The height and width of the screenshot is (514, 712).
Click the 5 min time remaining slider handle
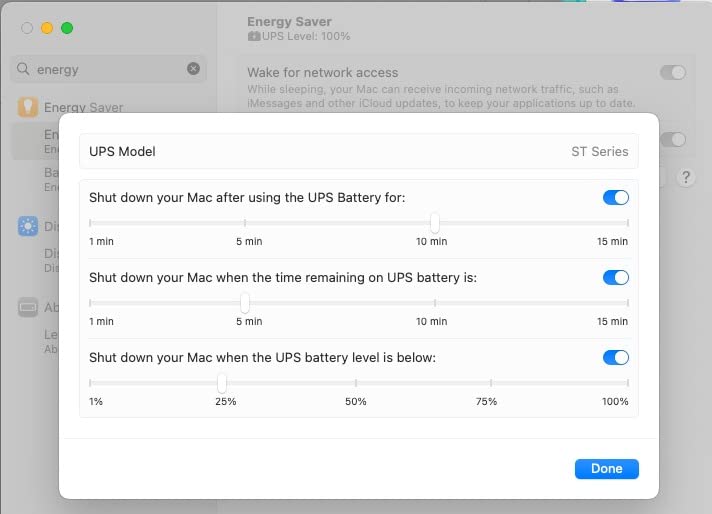245,302
